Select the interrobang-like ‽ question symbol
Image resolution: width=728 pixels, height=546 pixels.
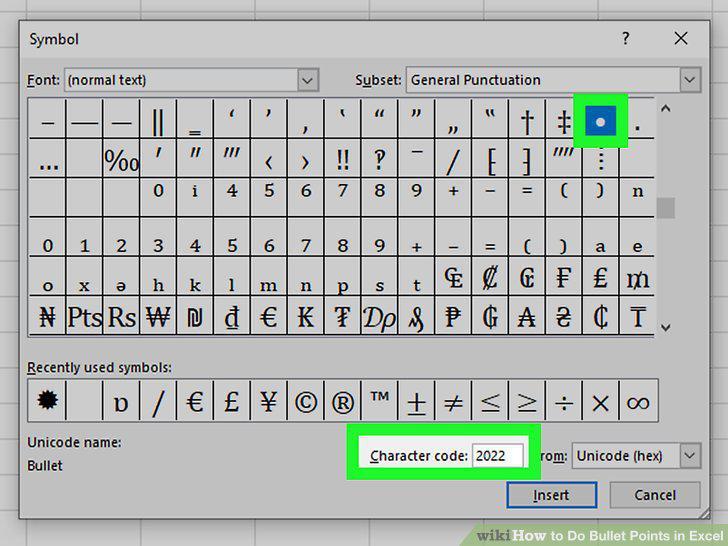pyautogui.click(x=379, y=159)
